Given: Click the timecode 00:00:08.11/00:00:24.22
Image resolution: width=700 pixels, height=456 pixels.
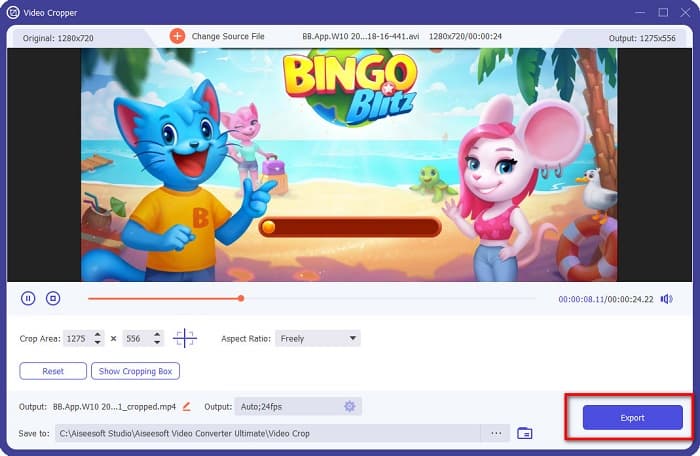Looking at the screenshot, I should (x=606, y=299).
